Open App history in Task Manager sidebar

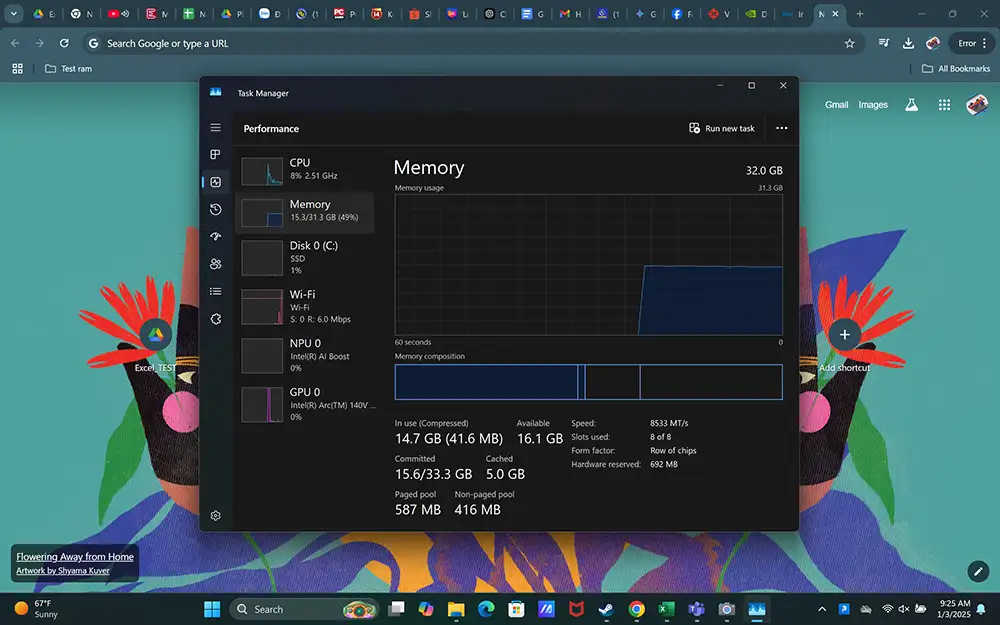(215, 209)
